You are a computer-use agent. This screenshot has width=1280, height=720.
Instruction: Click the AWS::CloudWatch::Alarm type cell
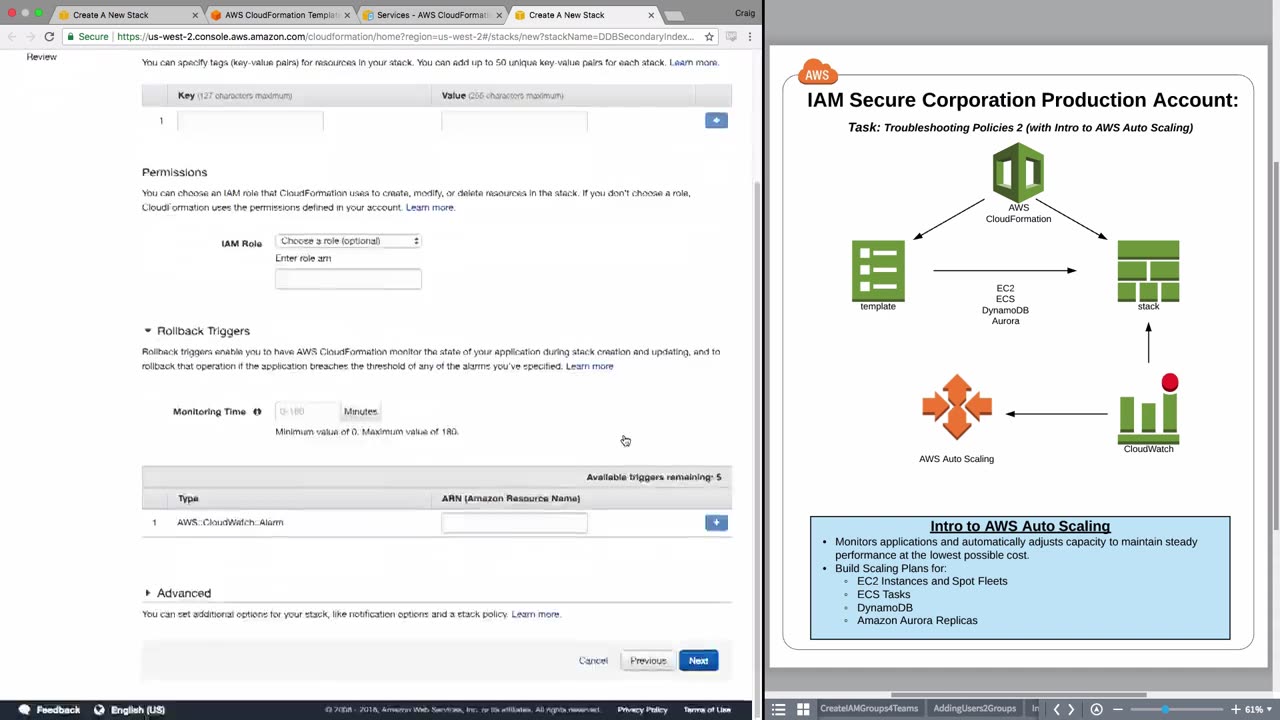click(x=230, y=522)
